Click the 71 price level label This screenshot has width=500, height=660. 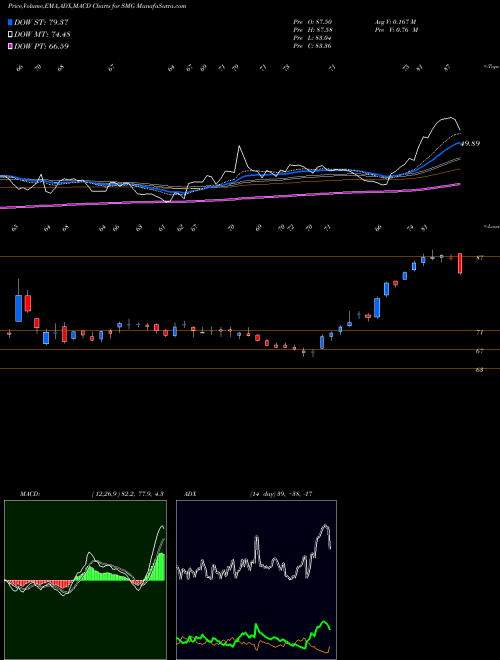(x=479, y=333)
